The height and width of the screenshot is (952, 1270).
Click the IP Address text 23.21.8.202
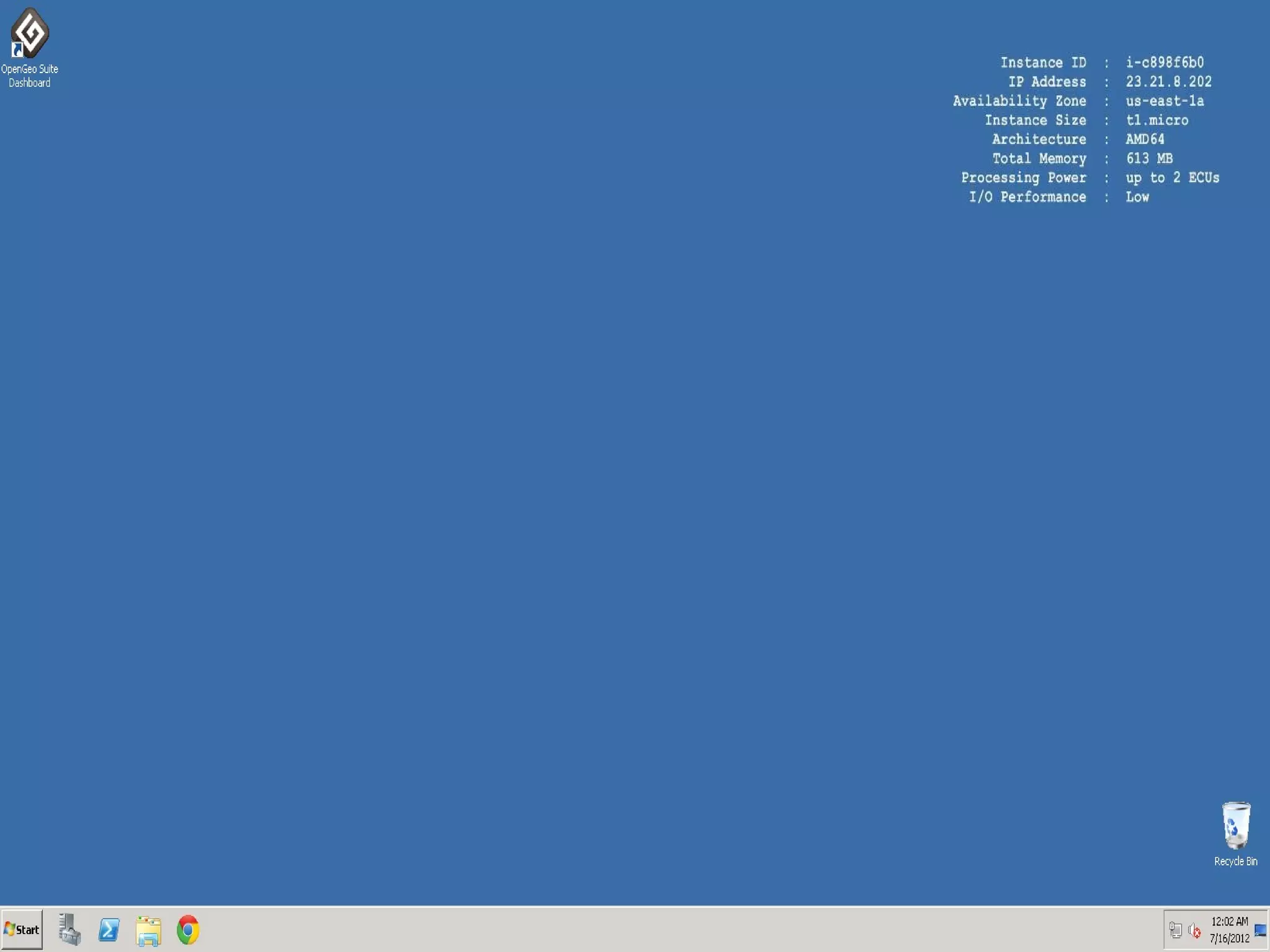[x=1168, y=82]
